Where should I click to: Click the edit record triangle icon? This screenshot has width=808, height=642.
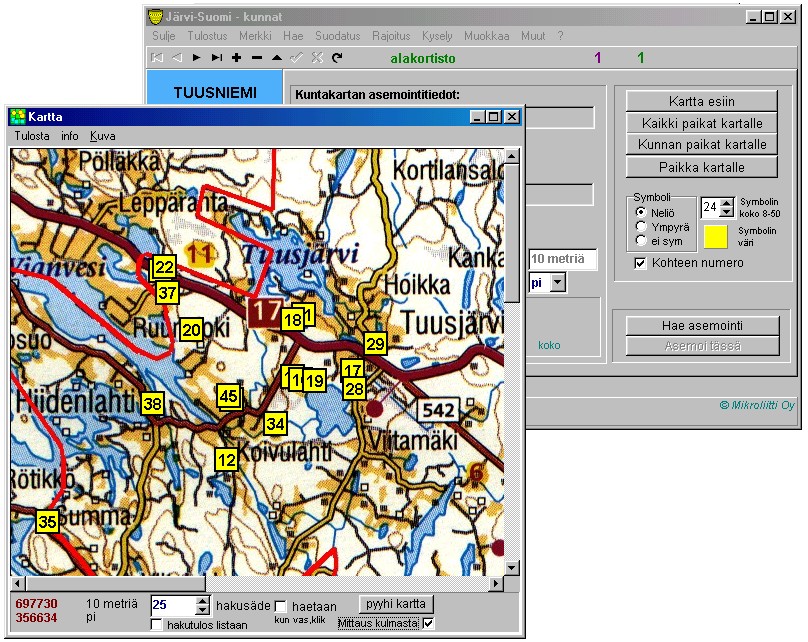click(x=277, y=58)
